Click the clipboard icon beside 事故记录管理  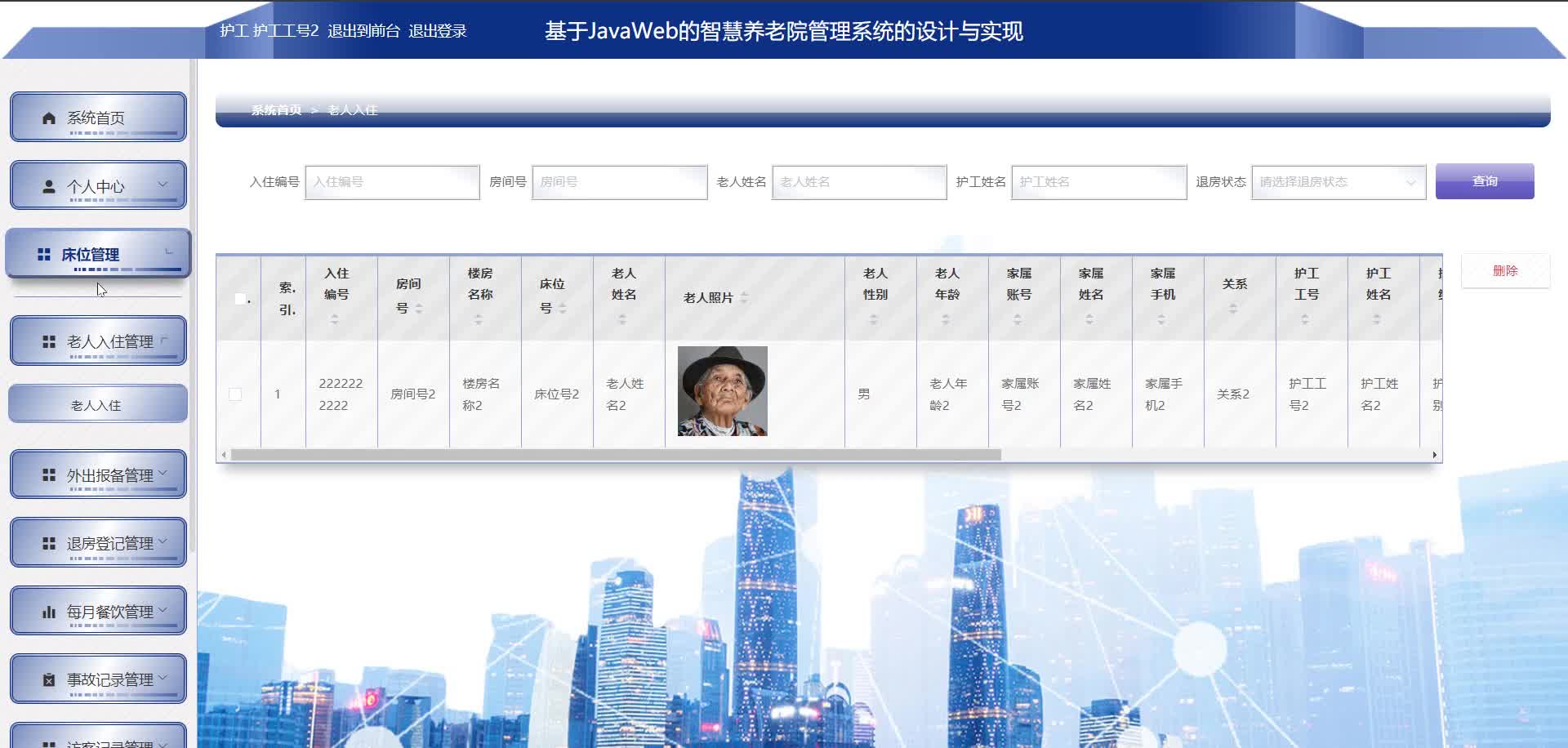tap(49, 679)
